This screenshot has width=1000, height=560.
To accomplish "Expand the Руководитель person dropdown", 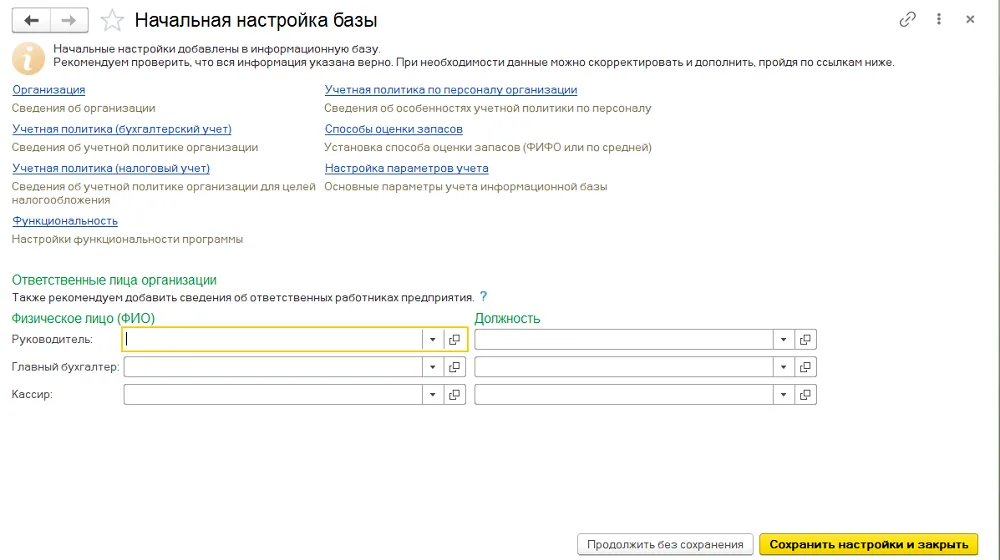I will (432, 339).
